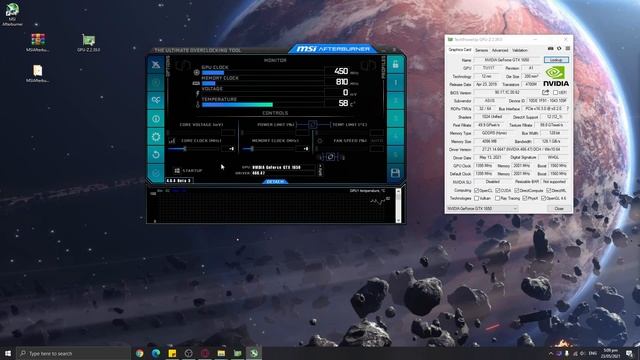Select Afterburner profile slot 2

[x=395, y=101]
